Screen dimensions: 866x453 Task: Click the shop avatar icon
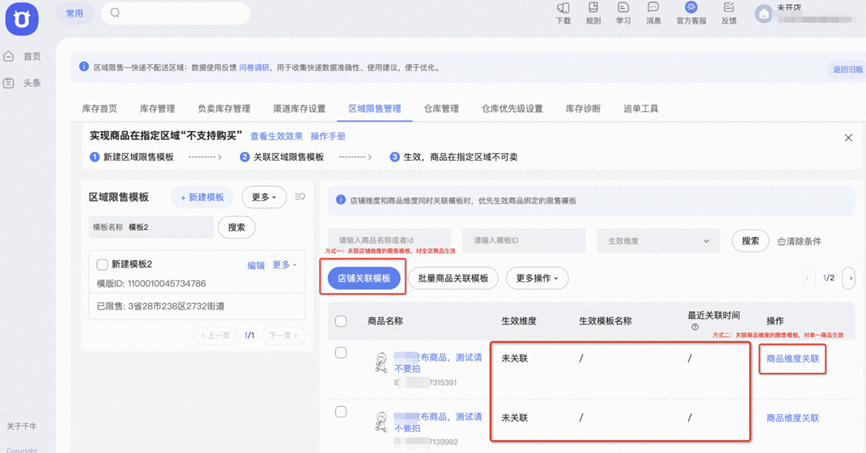(764, 14)
